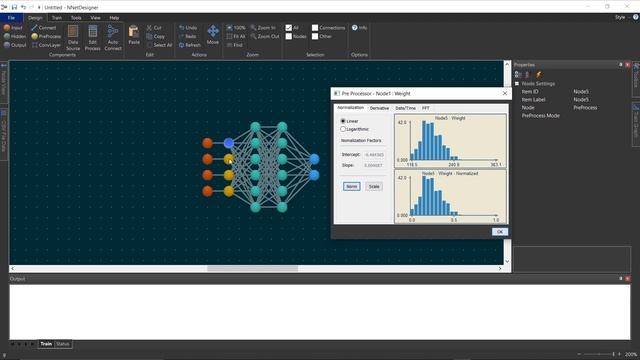Screen dimensions: 640x360
Task: Cut the selected items
Action: pyautogui.click(x=154, y=28)
